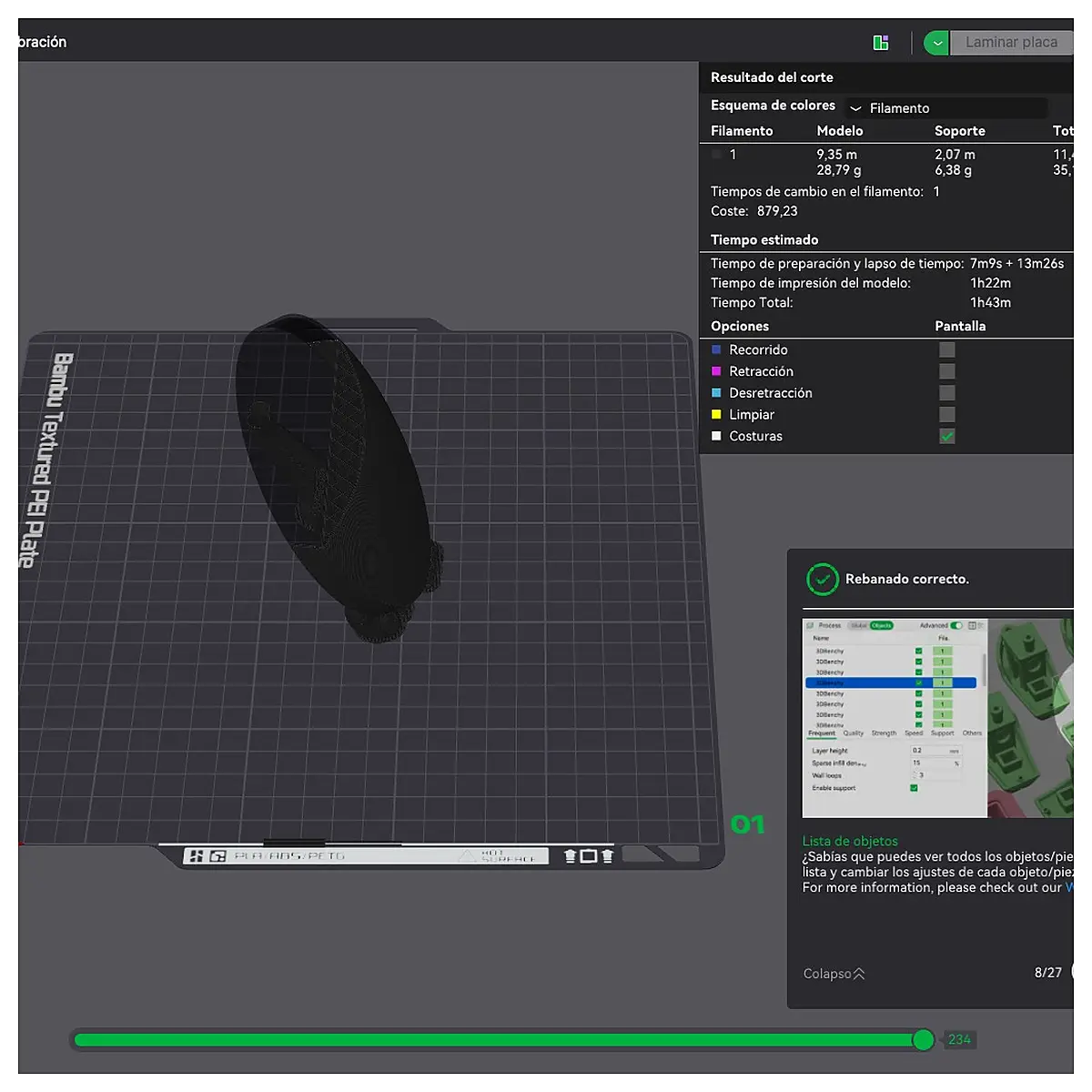Click the blue Recorrido color square
The width and height of the screenshot is (1092, 1092).
(716, 349)
